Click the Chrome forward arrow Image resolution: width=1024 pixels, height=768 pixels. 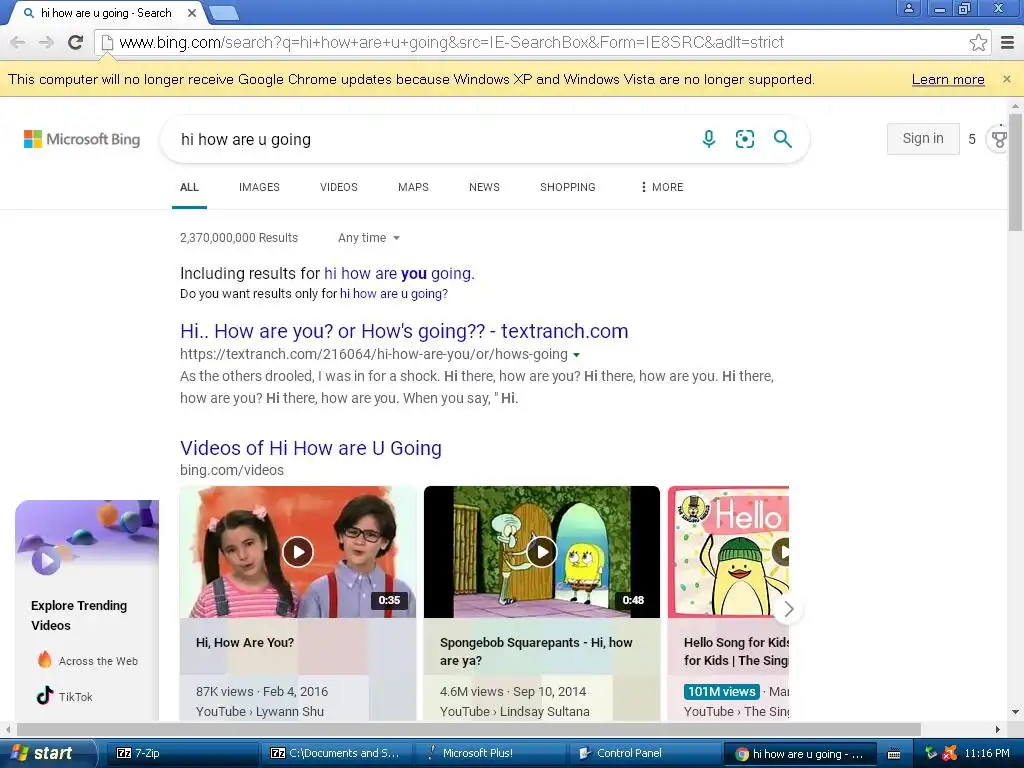46,42
